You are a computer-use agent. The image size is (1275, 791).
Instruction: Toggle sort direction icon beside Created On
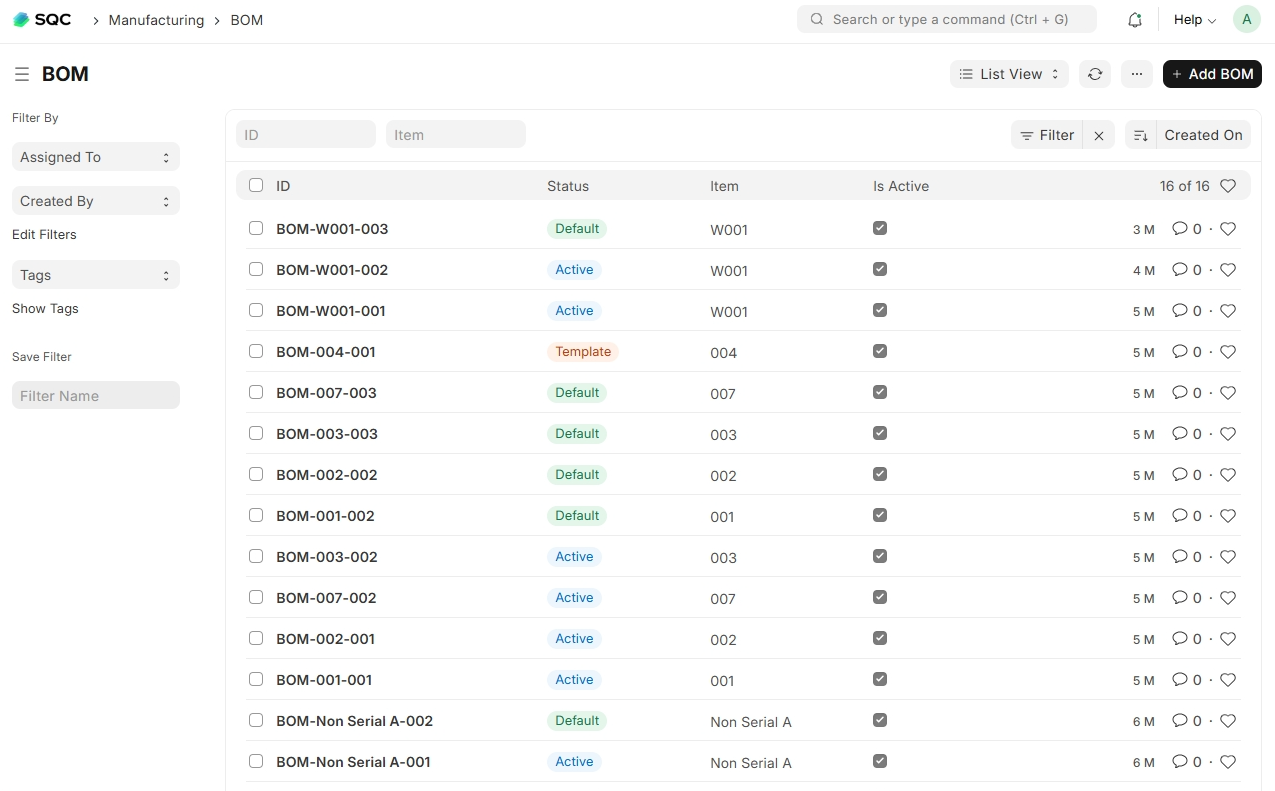click(1140, 136)
